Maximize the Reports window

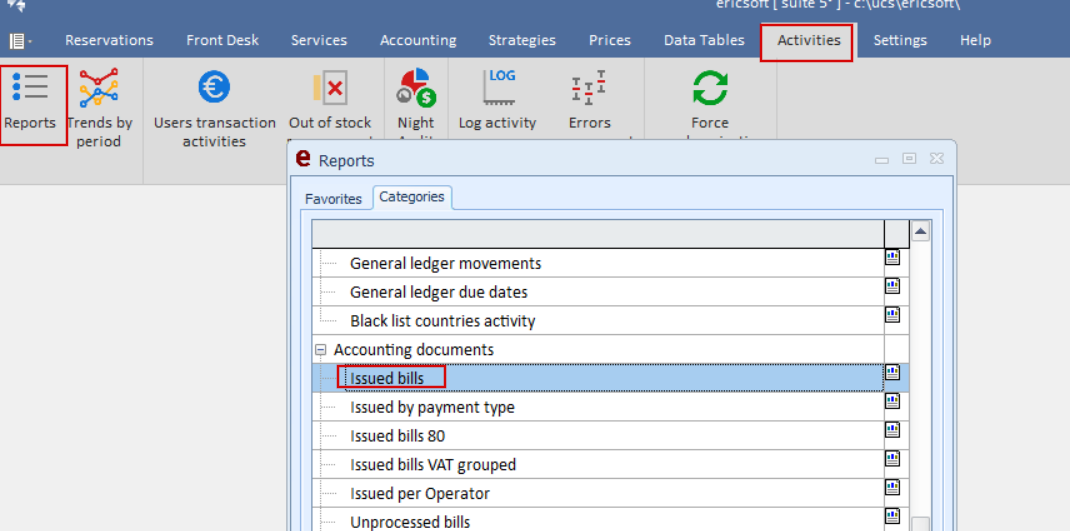pos(909,158)
